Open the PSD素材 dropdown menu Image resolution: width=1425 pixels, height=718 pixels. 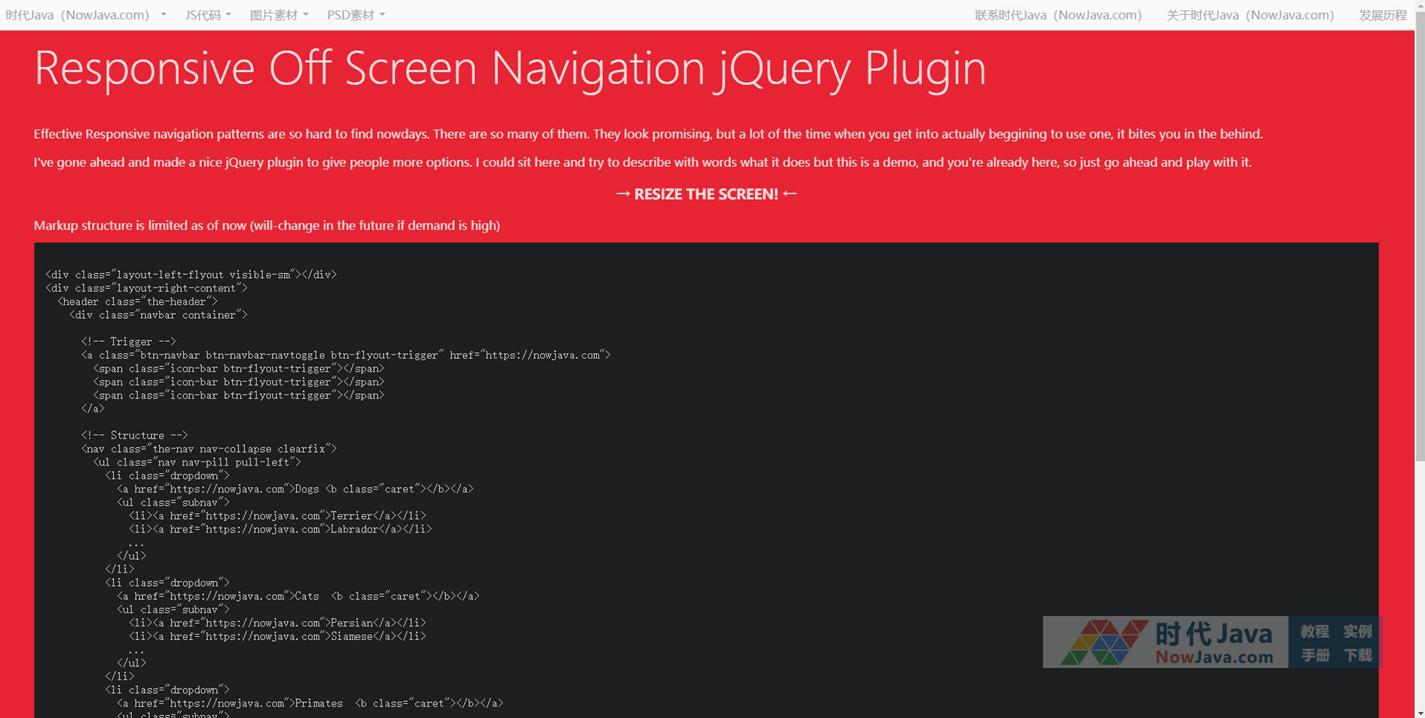pos(355,15)
